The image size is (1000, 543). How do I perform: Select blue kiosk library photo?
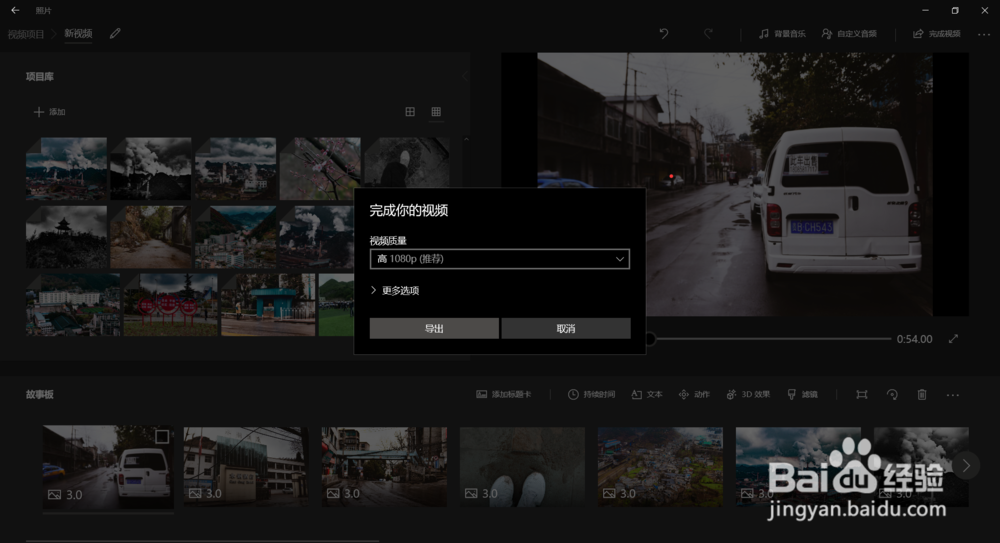(x=268, y=305)
